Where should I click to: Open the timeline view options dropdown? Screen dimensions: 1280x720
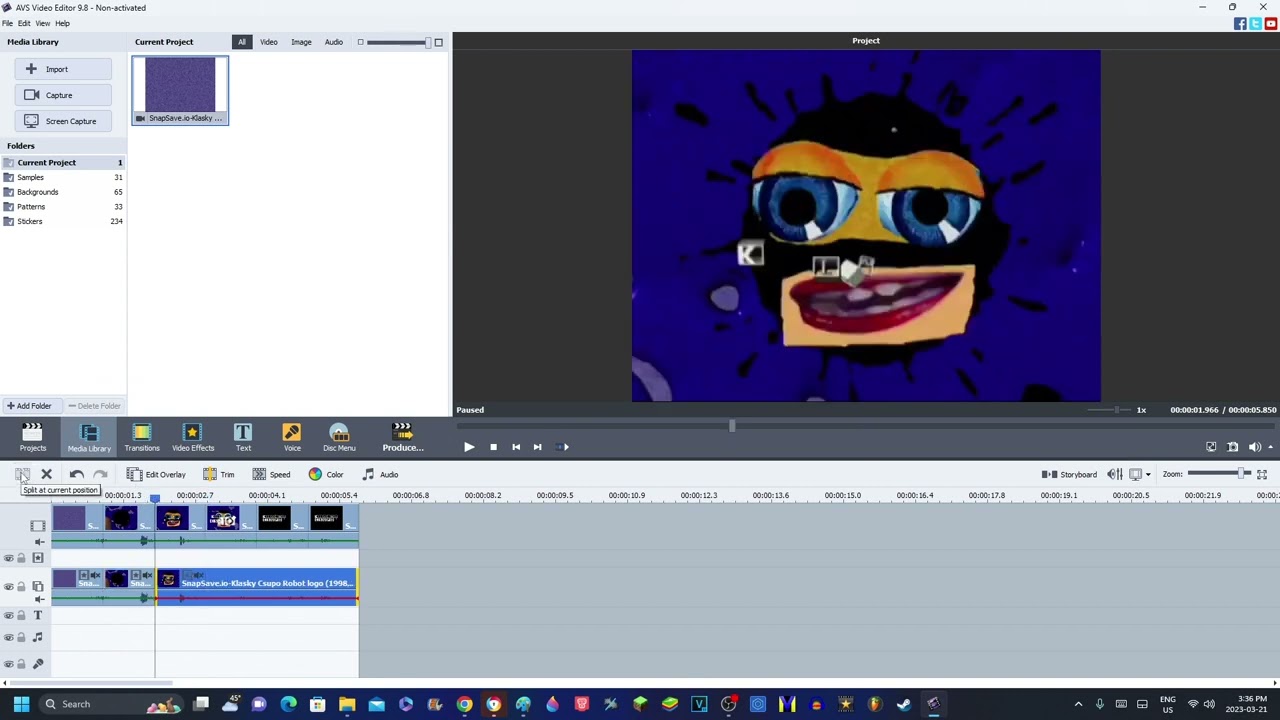(1148, 474)
